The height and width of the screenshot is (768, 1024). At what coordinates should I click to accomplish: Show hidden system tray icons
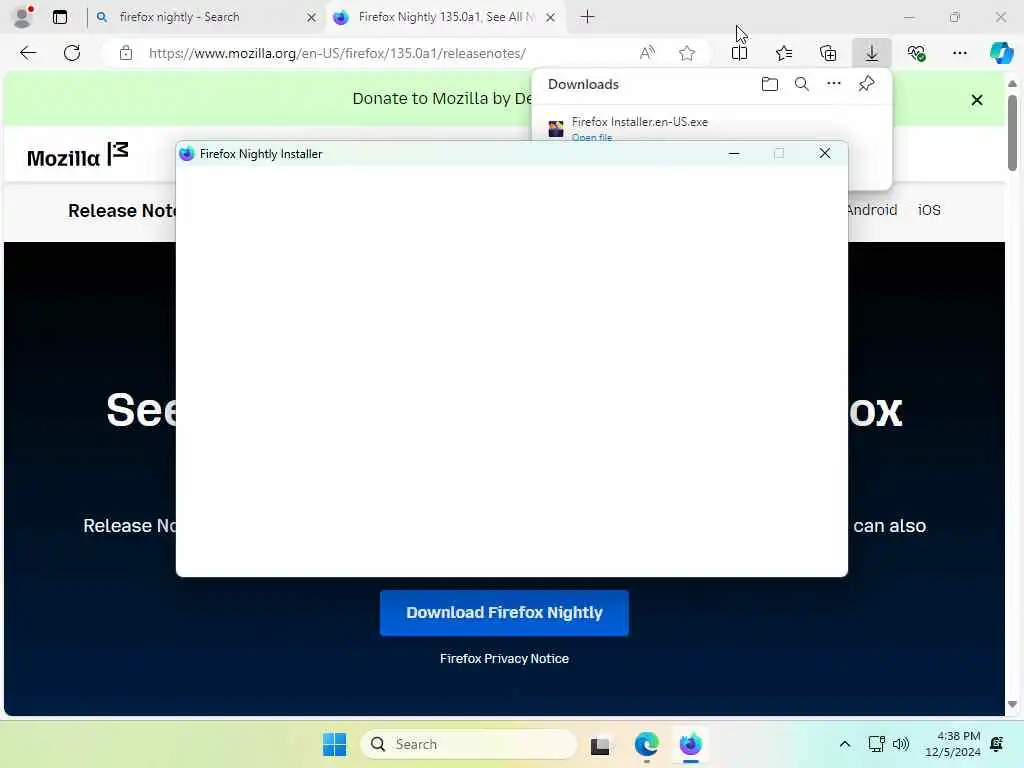coord(844,744)
